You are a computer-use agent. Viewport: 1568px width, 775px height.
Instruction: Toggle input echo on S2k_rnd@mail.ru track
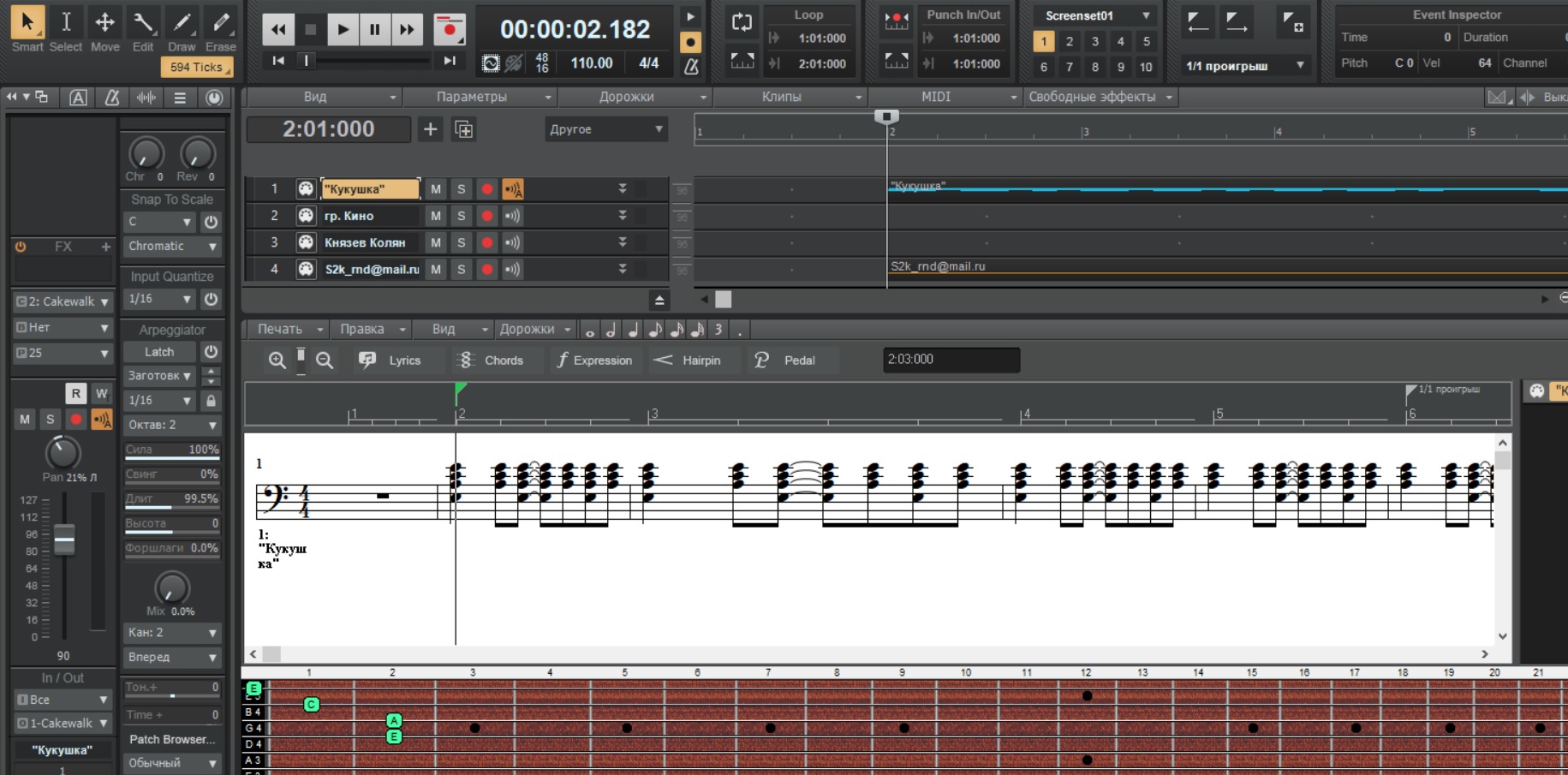coord(512,269)
